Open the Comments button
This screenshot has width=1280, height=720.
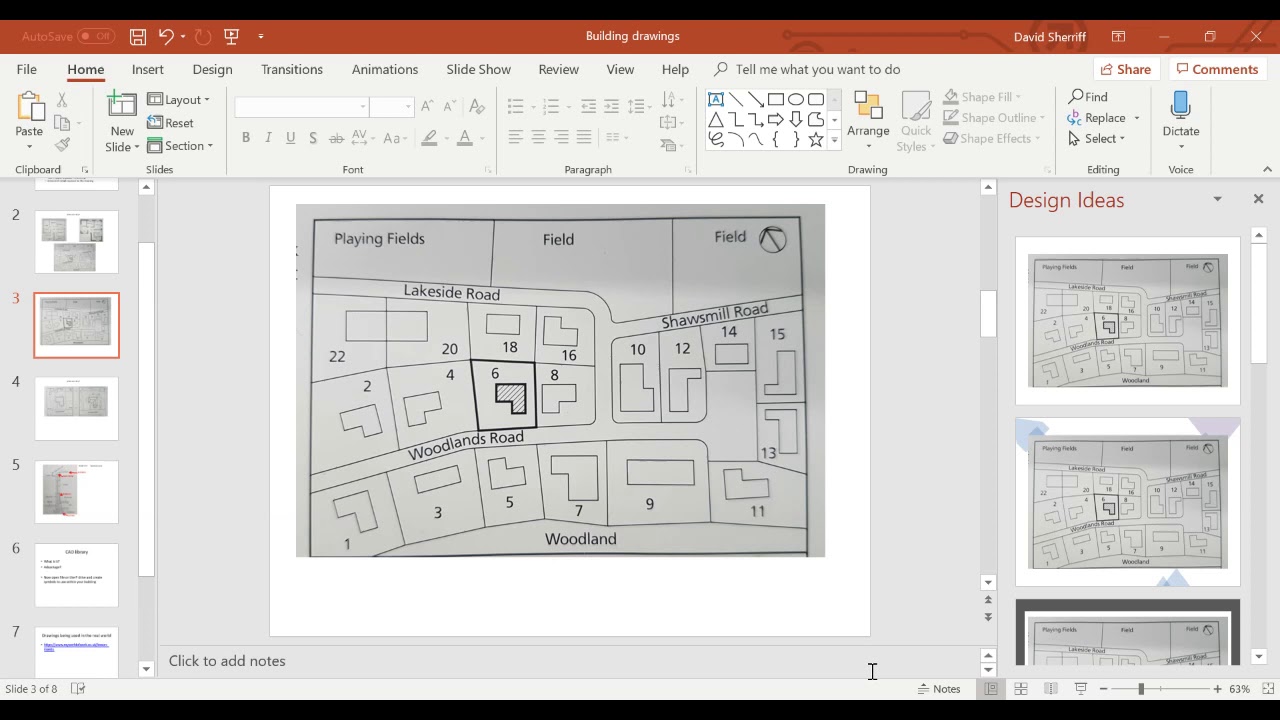(x=1217, y=69)
